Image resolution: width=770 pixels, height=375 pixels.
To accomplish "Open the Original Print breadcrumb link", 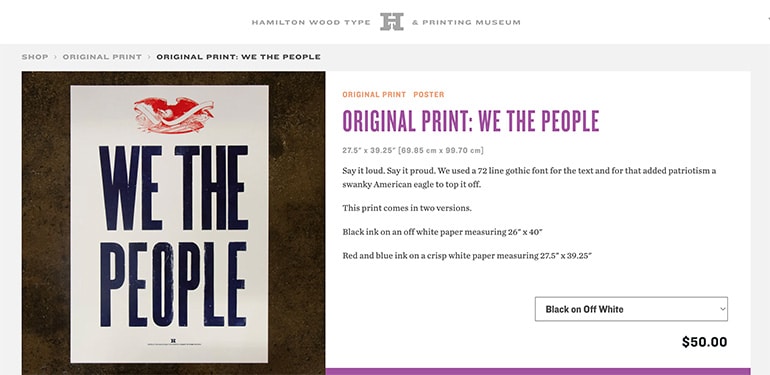I will (x=102, y=57).
